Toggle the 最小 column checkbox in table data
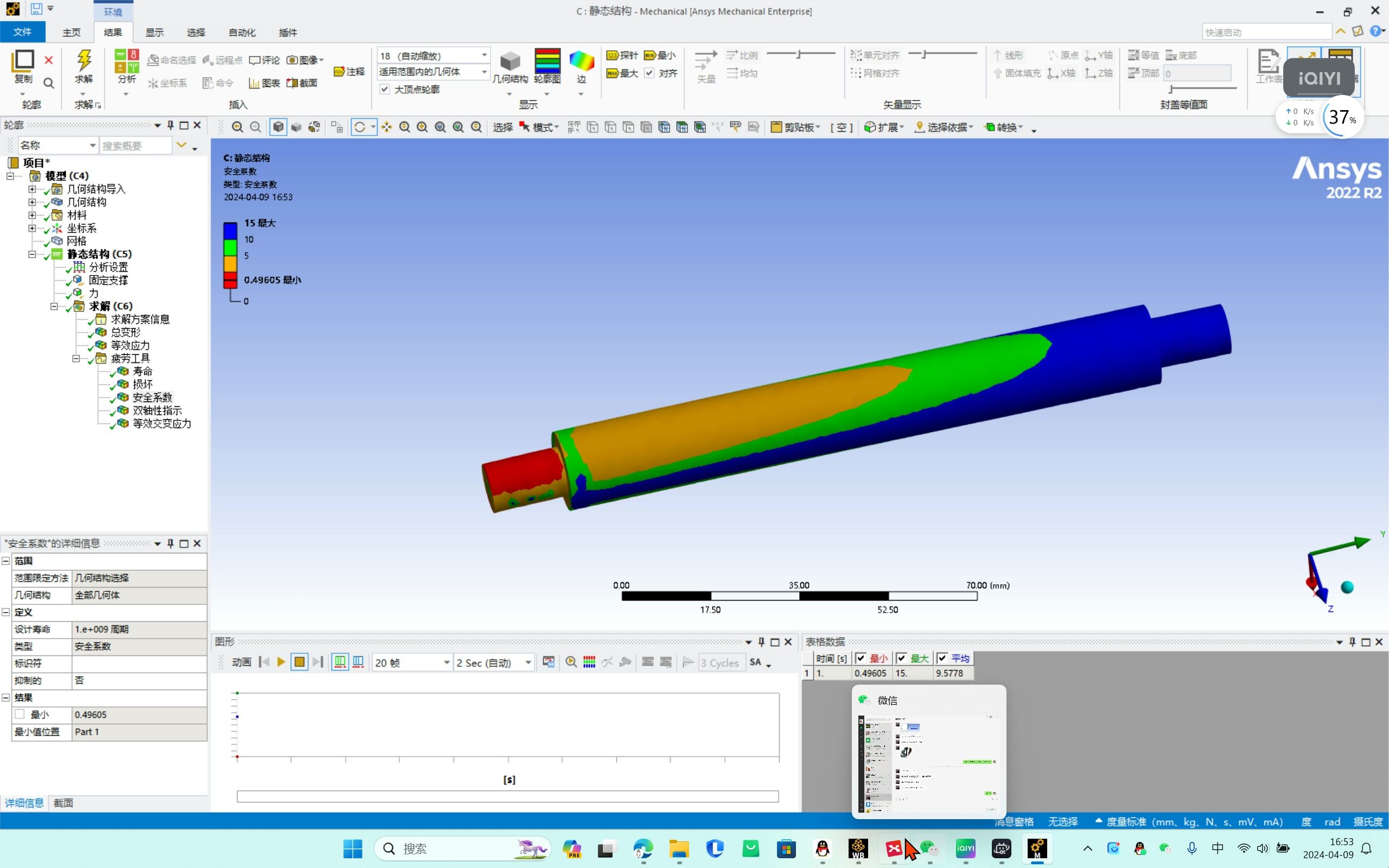The height and width of the screenshot is (868, 1389). pos(861,658)
